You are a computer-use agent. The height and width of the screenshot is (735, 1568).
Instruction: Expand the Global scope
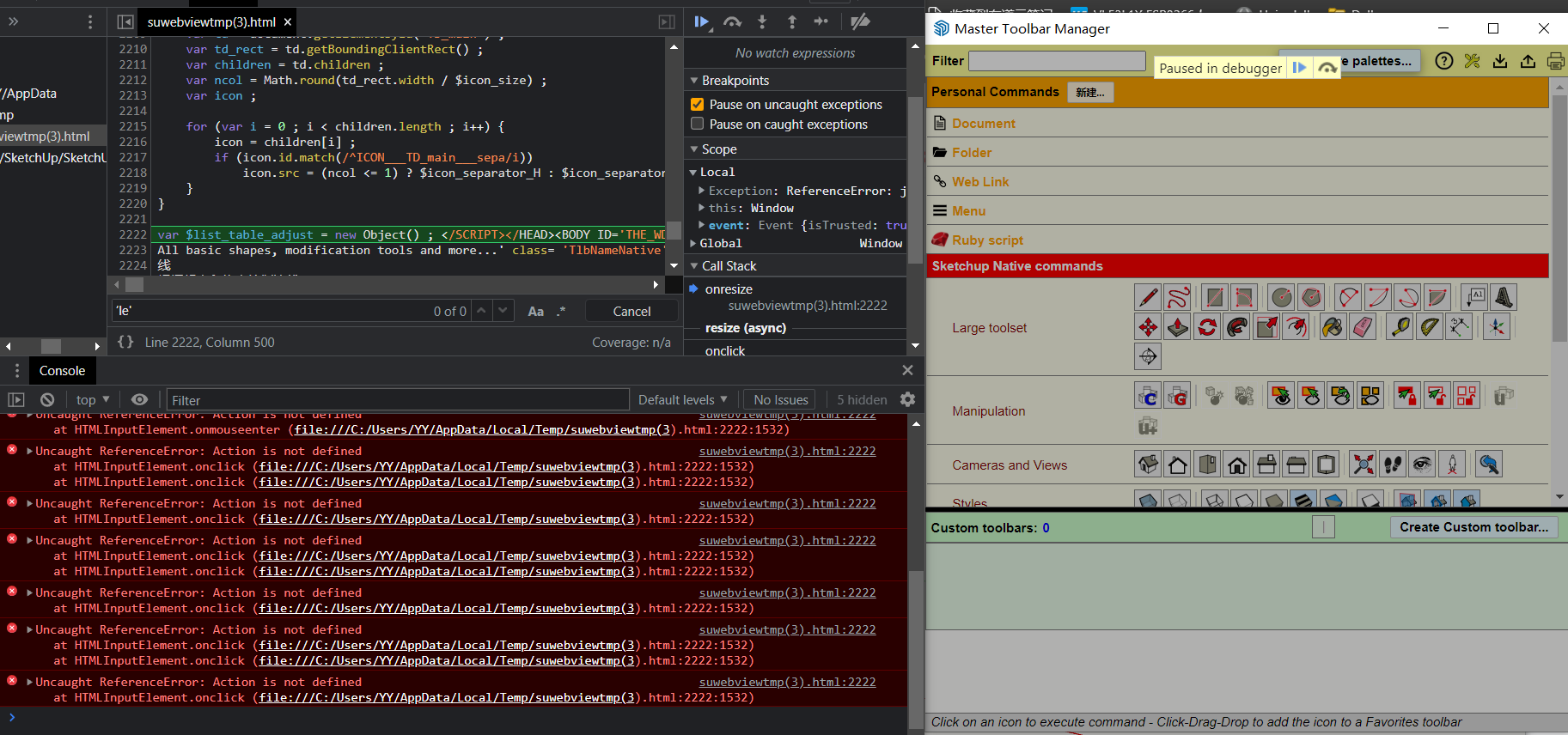point(693,243)
